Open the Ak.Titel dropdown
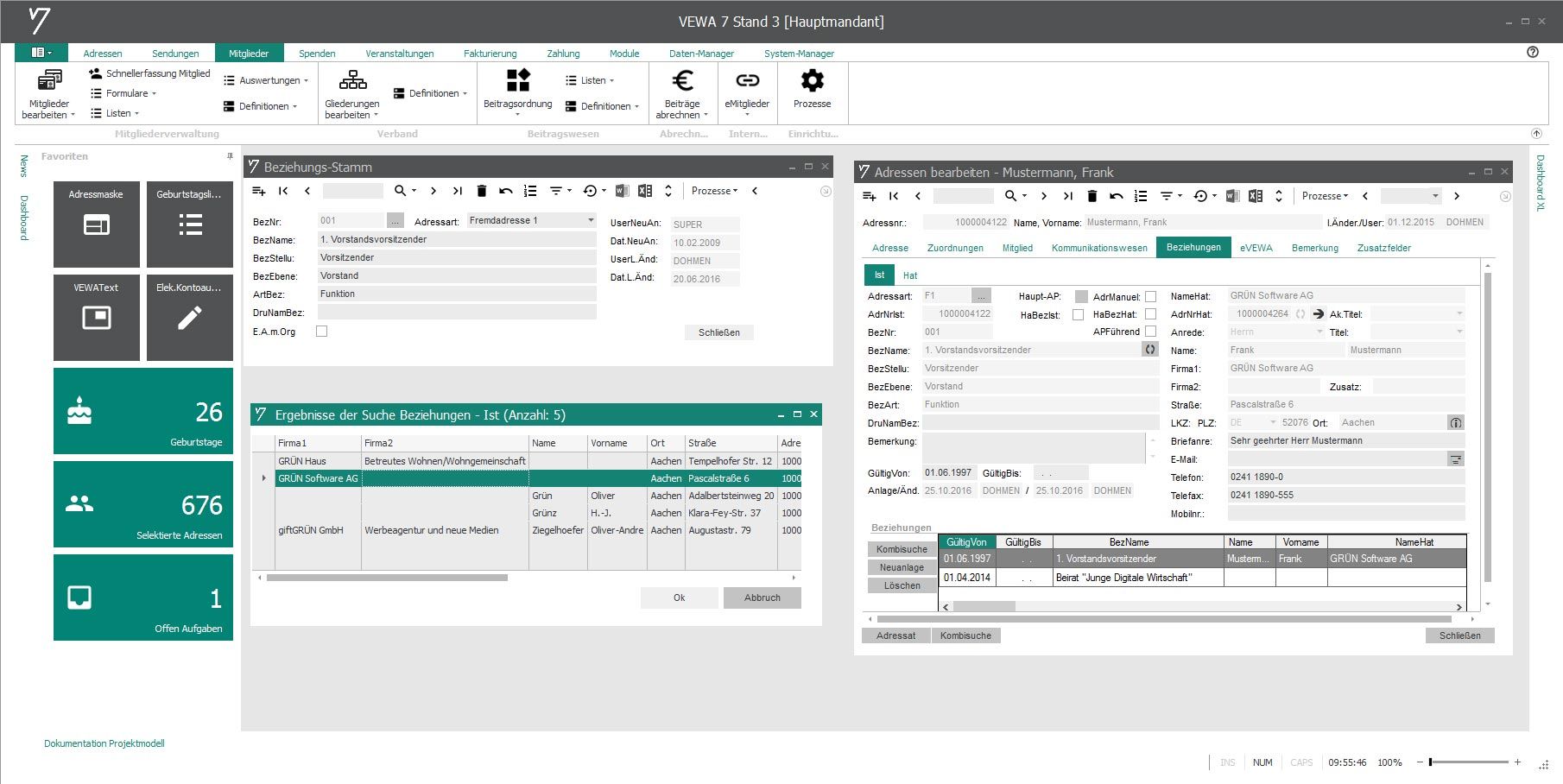 coord(1459,313)
